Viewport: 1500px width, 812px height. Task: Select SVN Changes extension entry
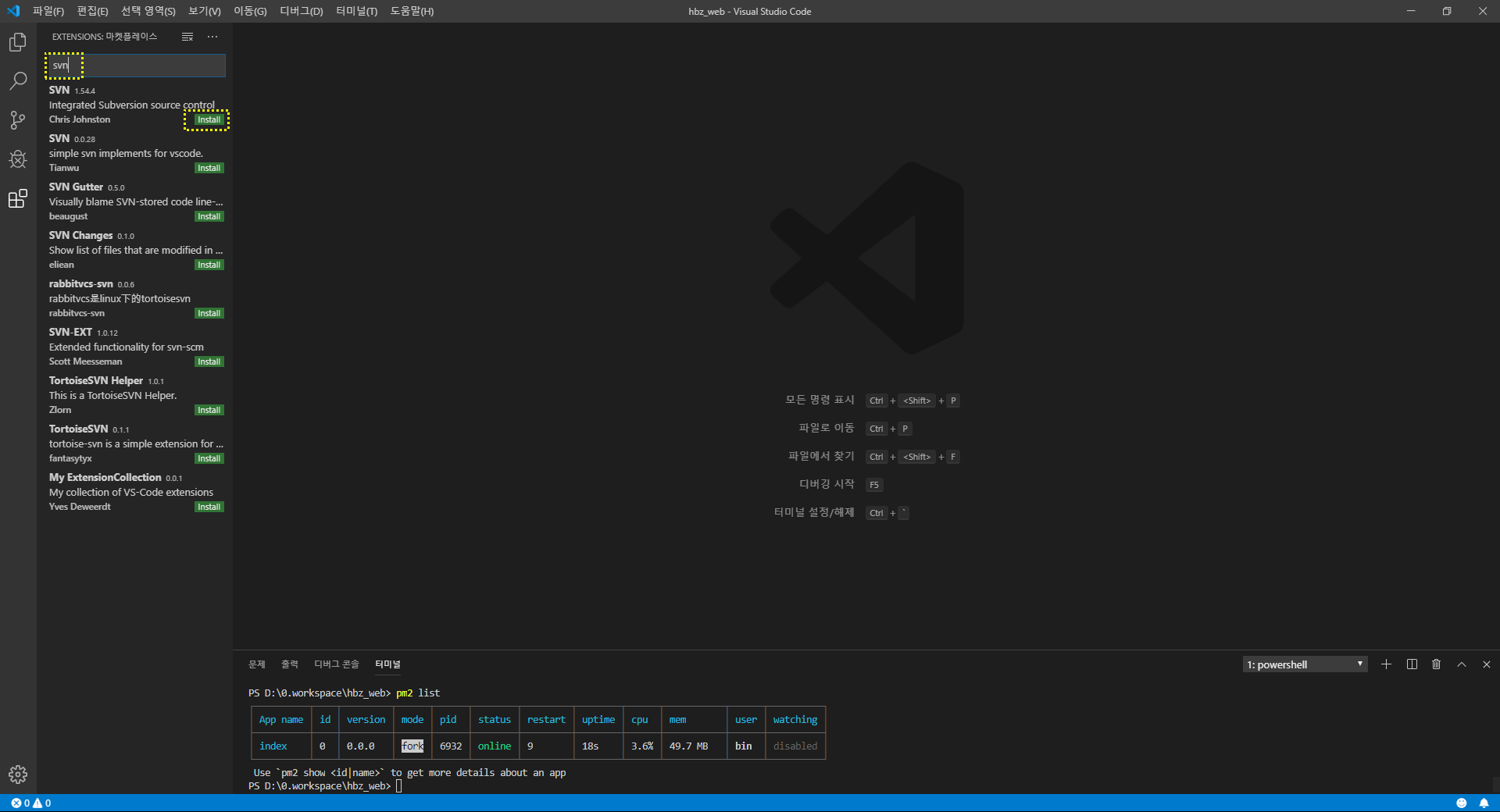[x=134, y=250]
